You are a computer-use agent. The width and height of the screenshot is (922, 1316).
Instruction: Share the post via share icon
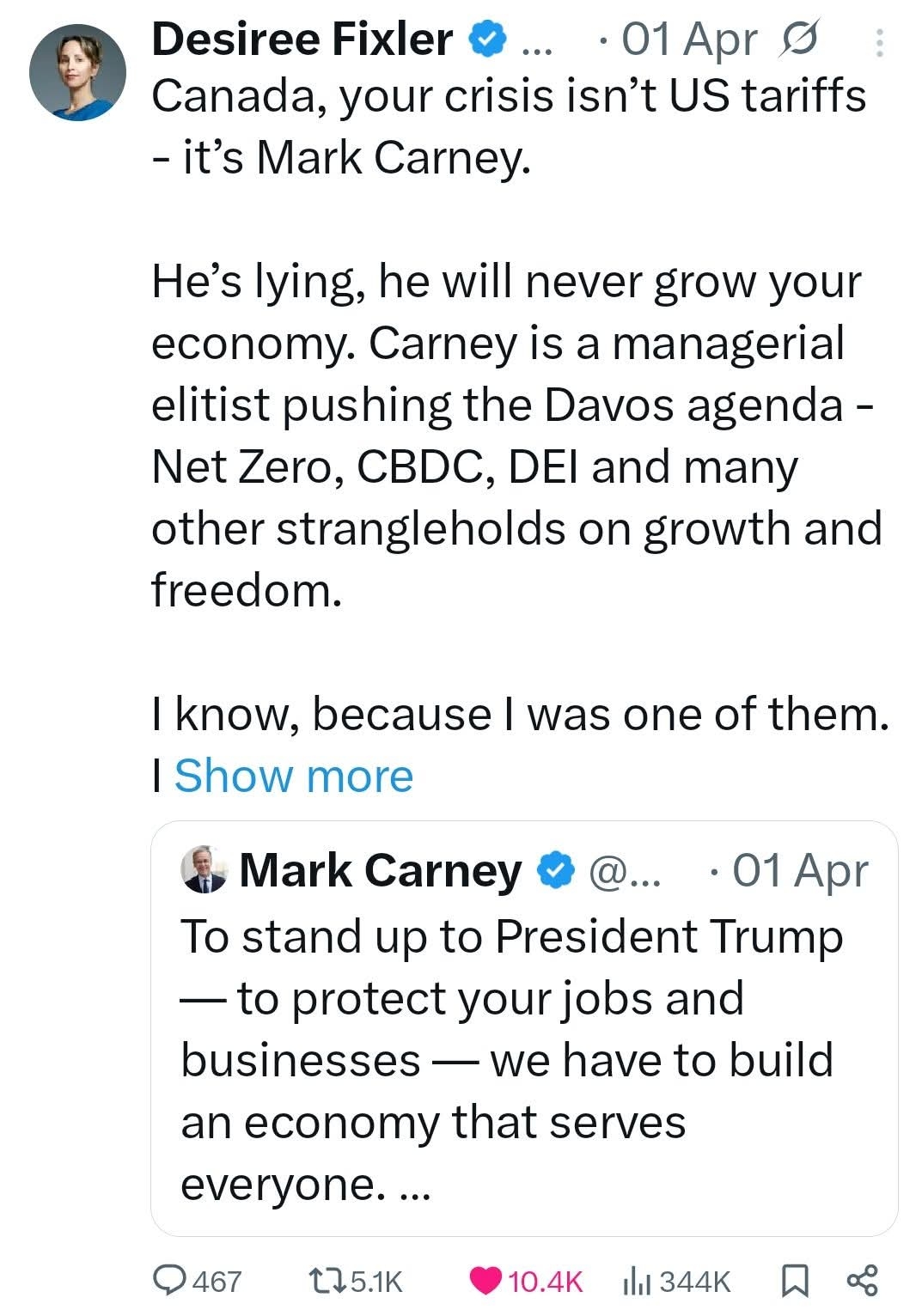pos(862,1281)
